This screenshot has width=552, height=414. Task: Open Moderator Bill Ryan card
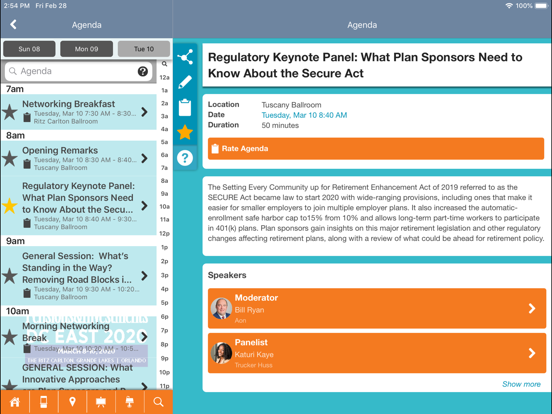(377, 308)
